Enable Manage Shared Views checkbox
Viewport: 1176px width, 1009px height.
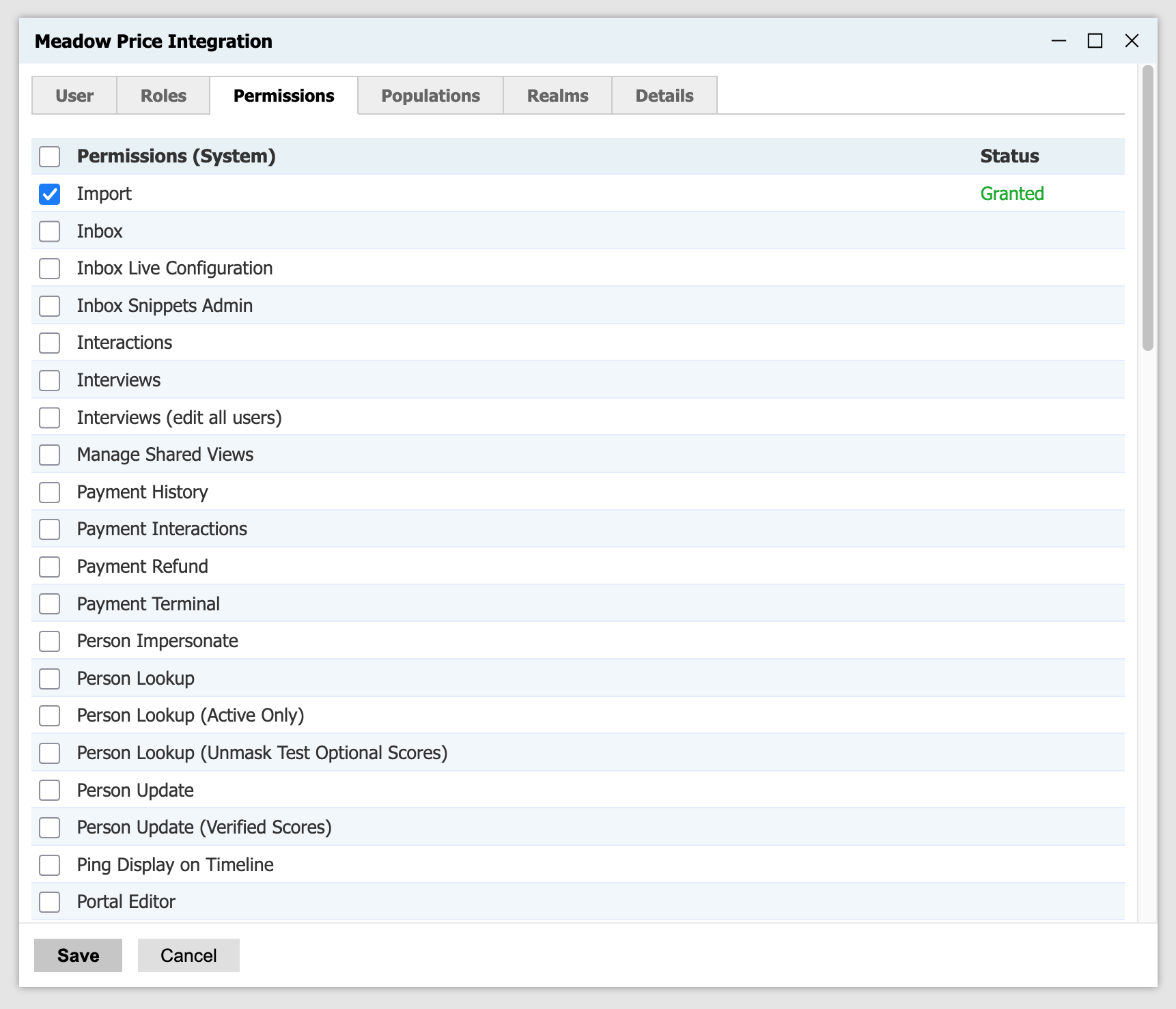coord(49,455)
